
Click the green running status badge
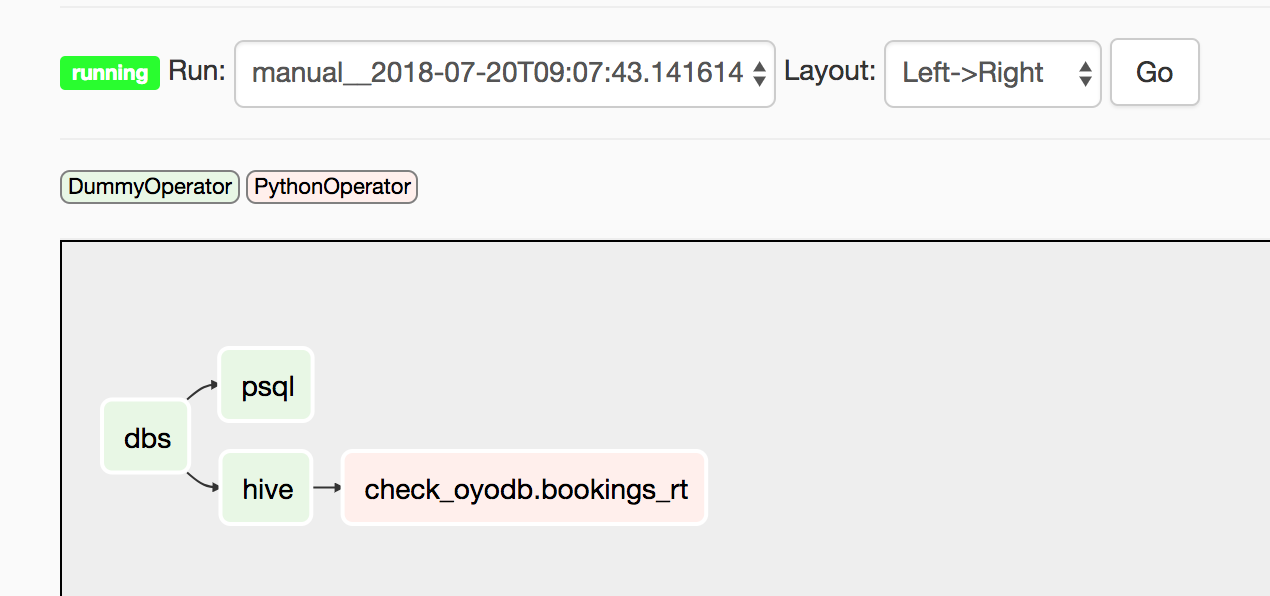[x=110, y=73]
